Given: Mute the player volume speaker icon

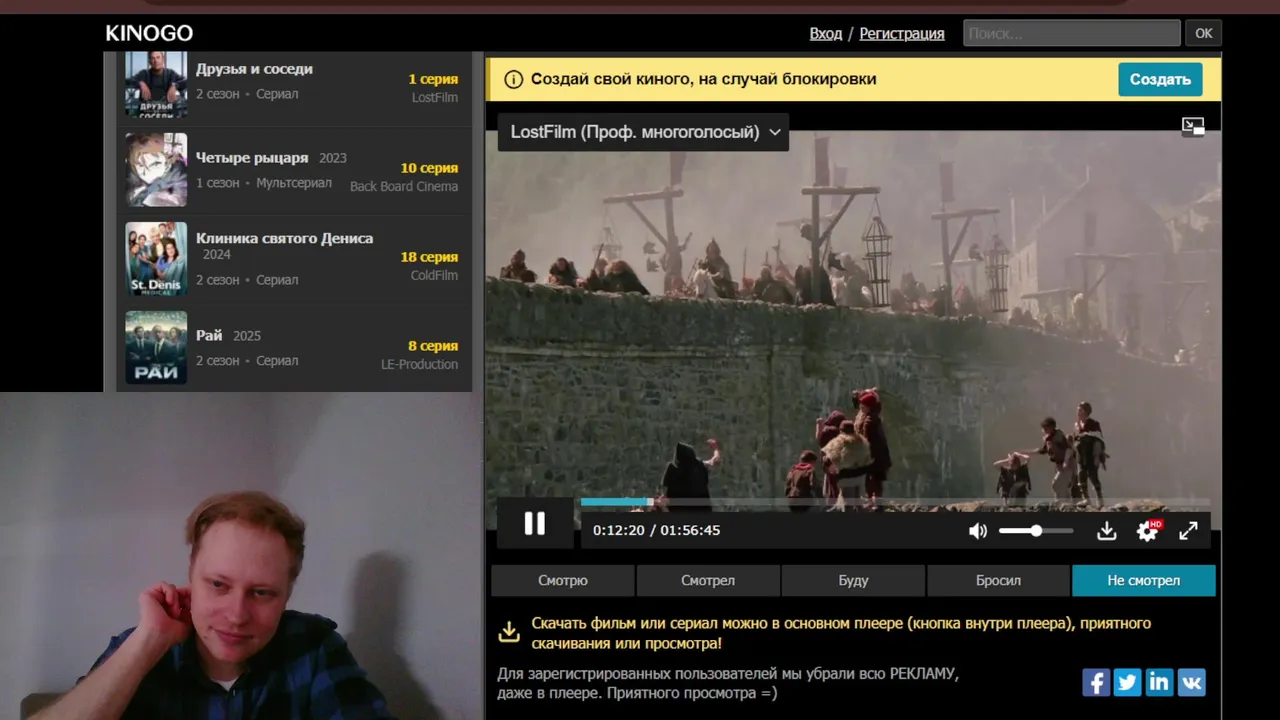Looking at the screenshot, I should click(978, 531).
